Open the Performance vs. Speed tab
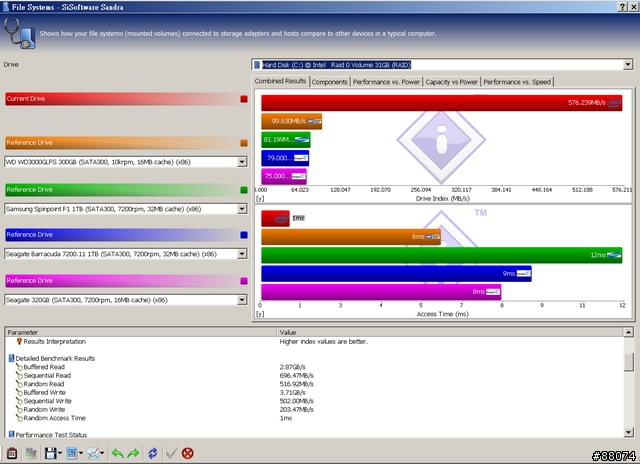Image resolution: width=640 pixels, height=464 pixels. (x=517, y=82)
